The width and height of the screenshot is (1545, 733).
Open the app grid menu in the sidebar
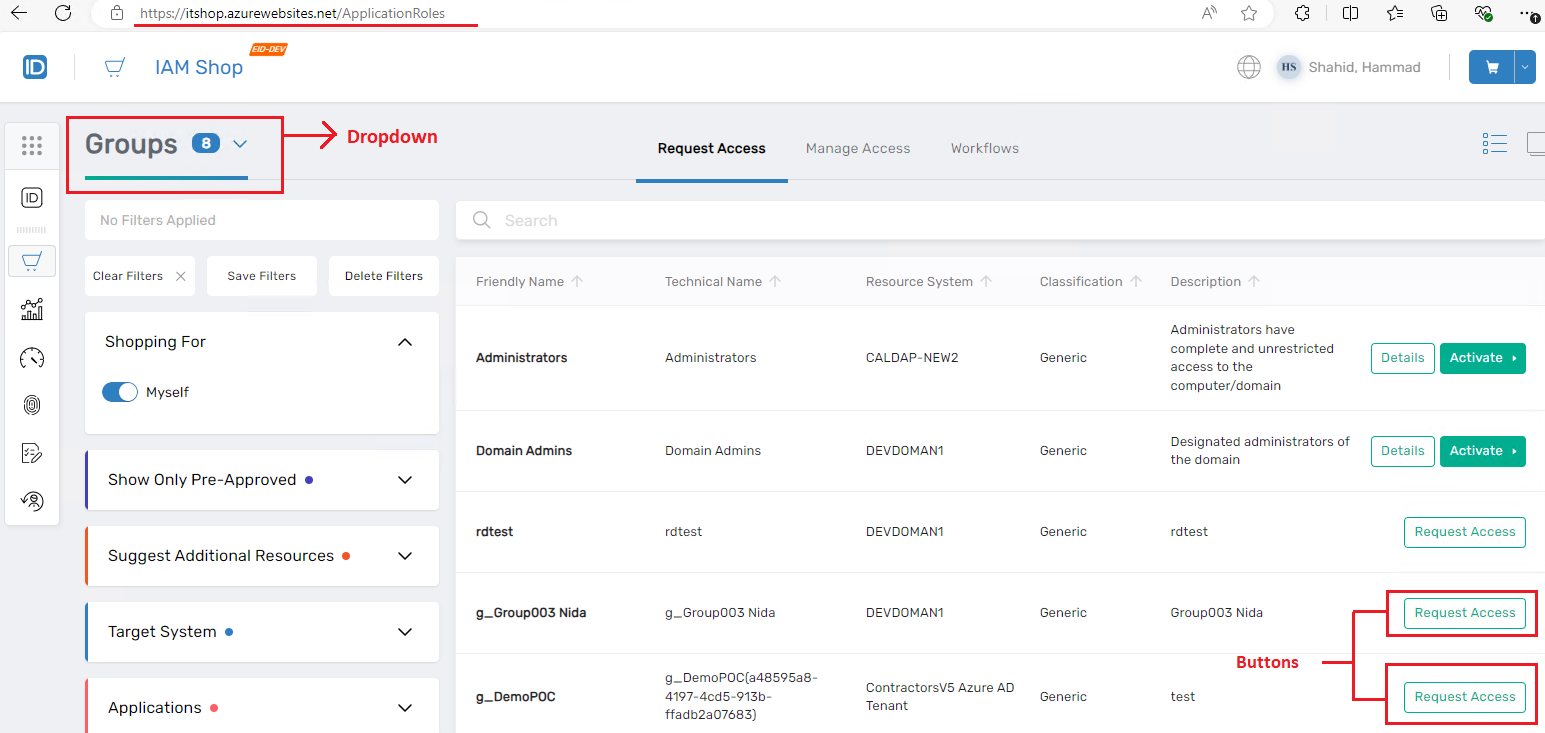pos(32,146)
